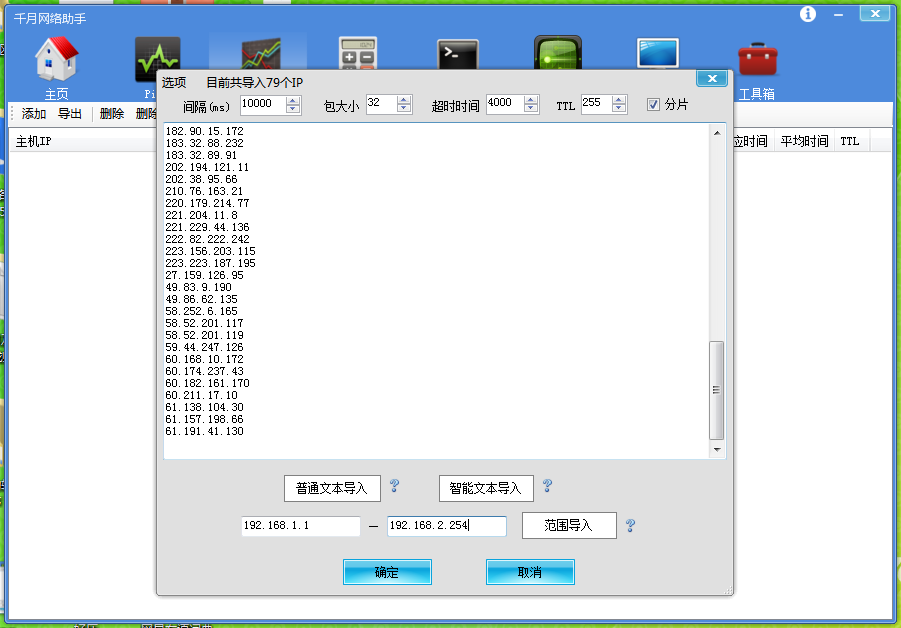Viewport: 901px width, 628px height.
Task: Click the info icon in title bar
Action: pyautogui.click(x=808, y=14)
